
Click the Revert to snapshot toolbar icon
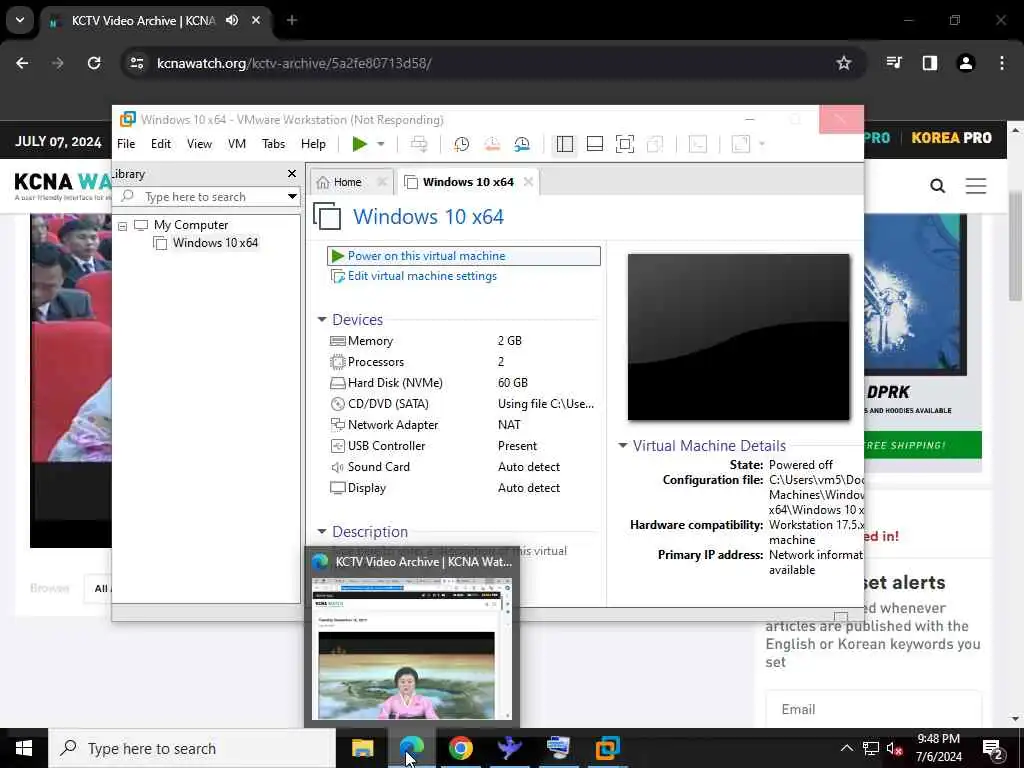coord(492,144)
